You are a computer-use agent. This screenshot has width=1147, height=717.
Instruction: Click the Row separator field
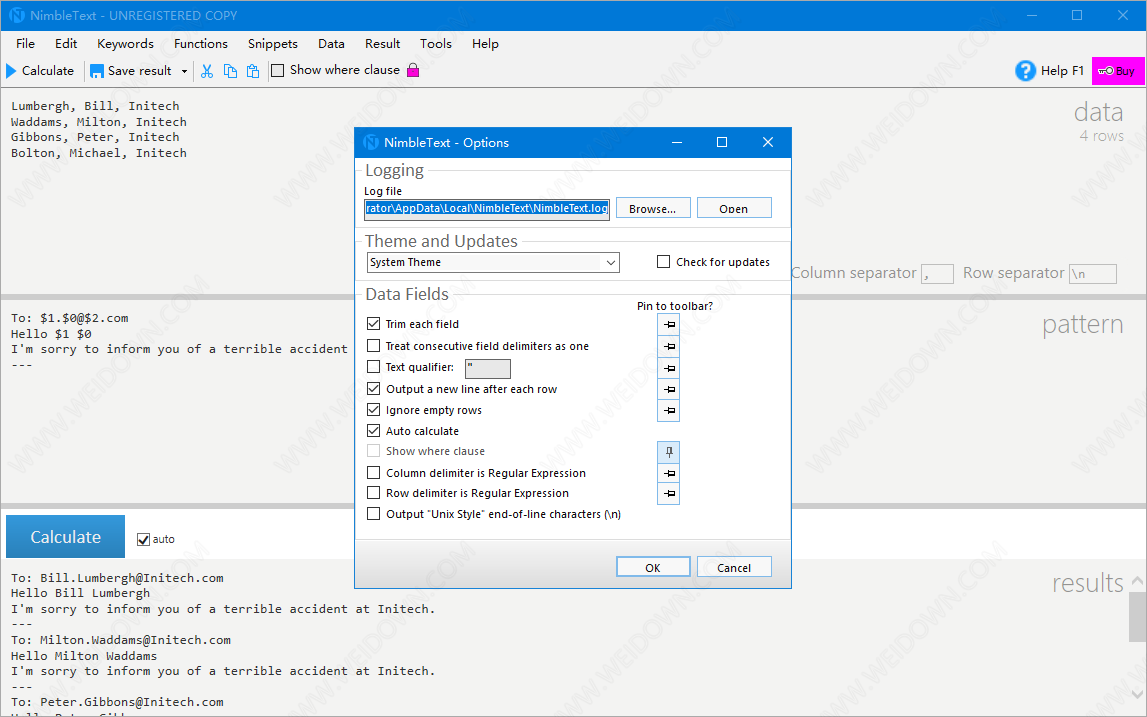tap(1093, 274)
